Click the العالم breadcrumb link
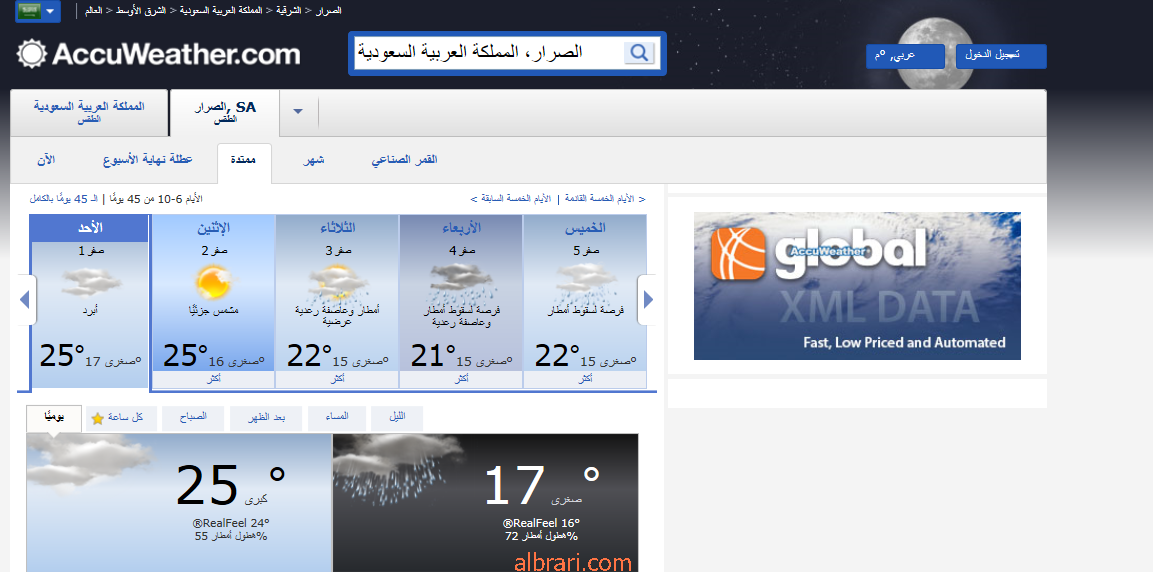1153x572 pixels. [93, 11]
